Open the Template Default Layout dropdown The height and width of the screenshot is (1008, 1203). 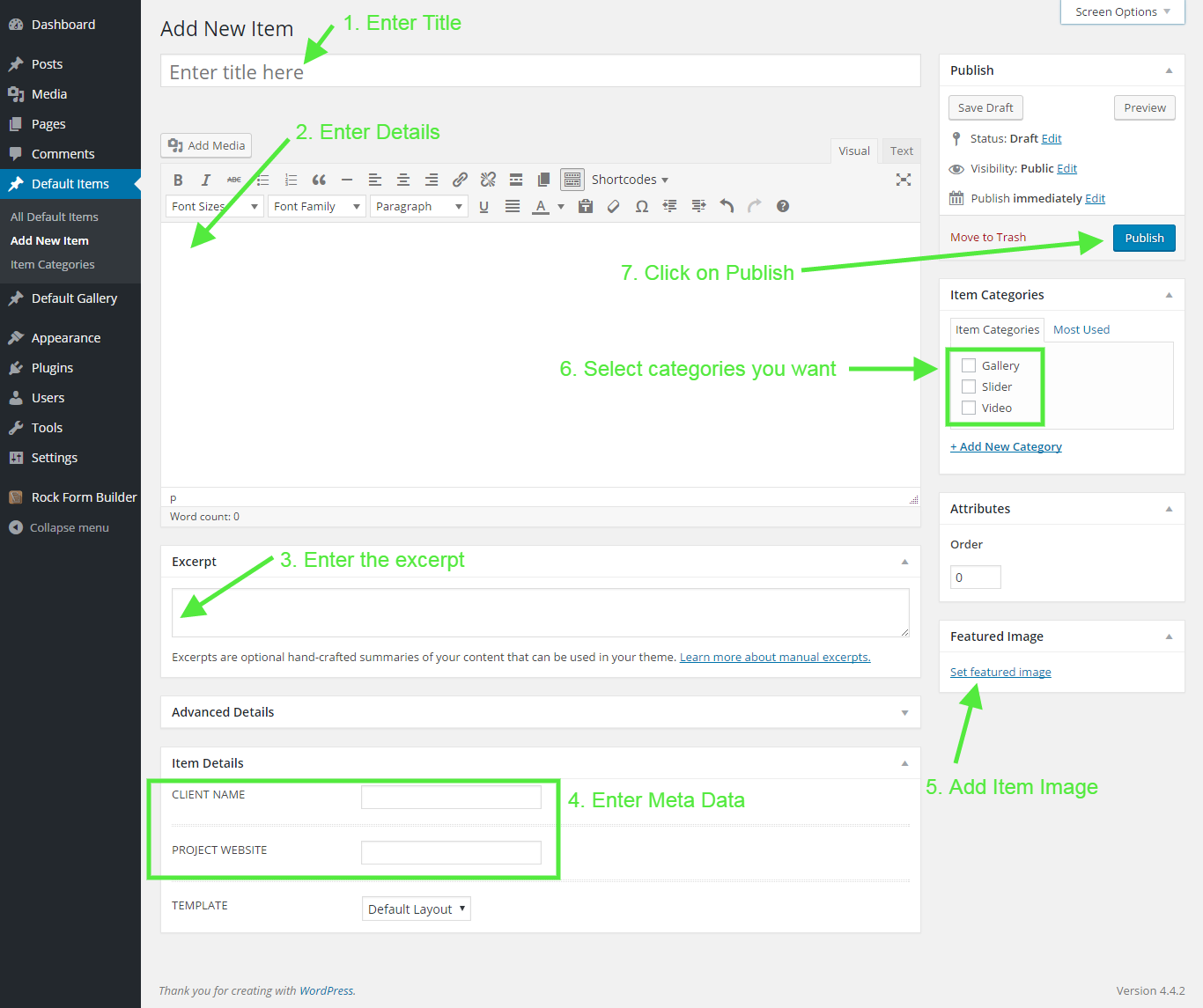(x=416, y=909)
